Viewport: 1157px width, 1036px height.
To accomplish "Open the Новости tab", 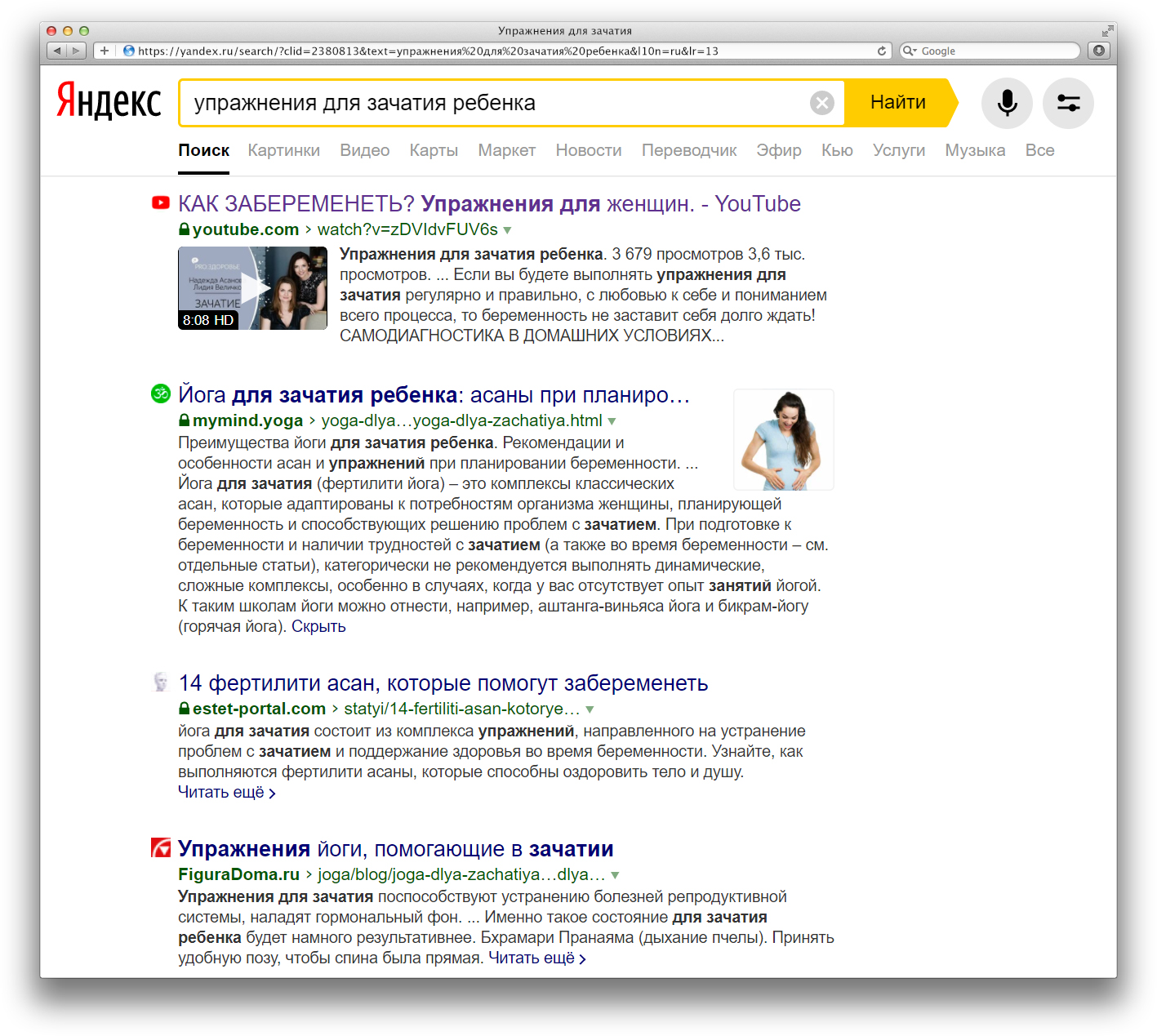I will click(x=589, y=150).
